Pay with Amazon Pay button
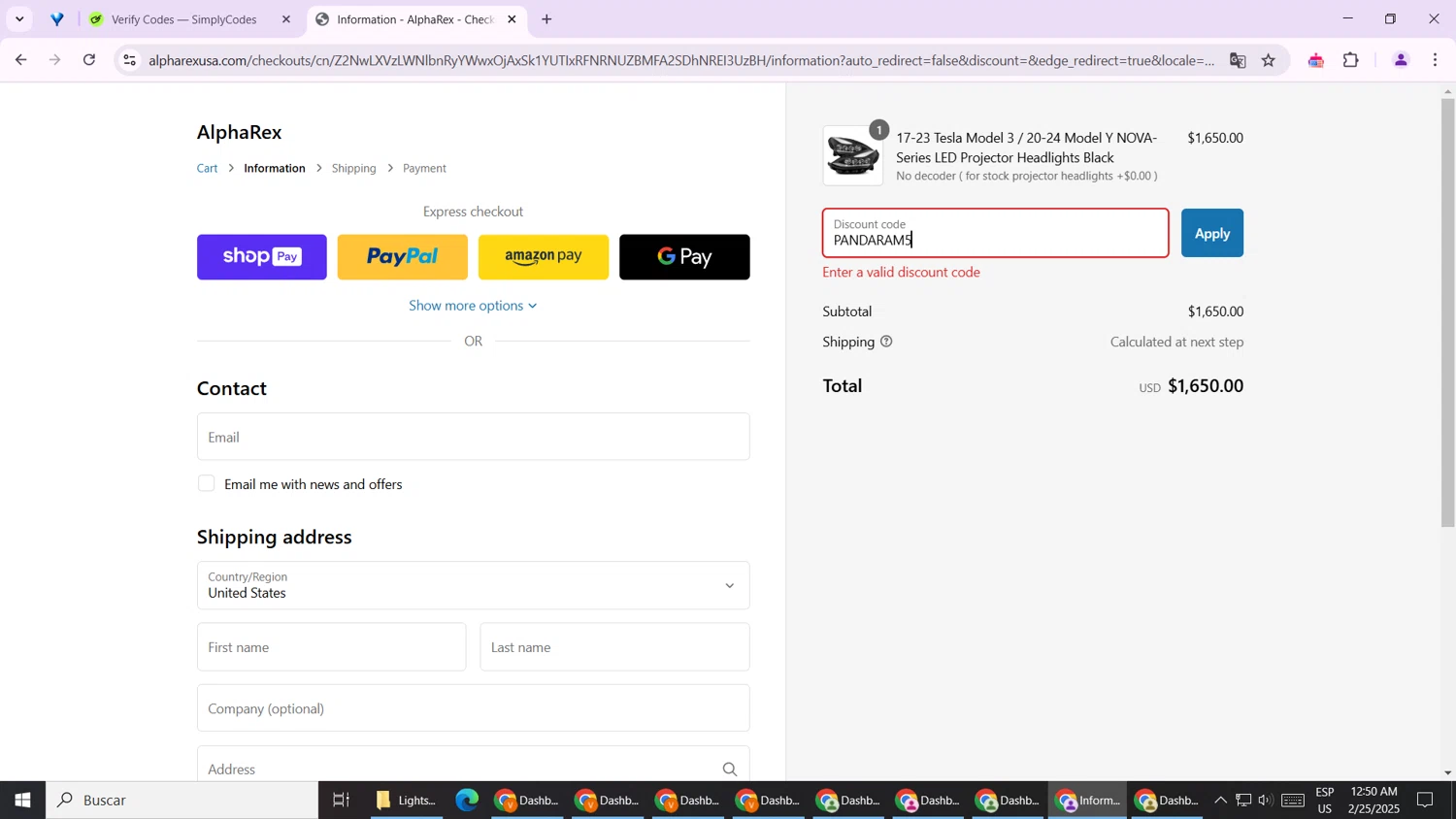The width and height of the screenshot is (1456, 819). coord(544,257)
